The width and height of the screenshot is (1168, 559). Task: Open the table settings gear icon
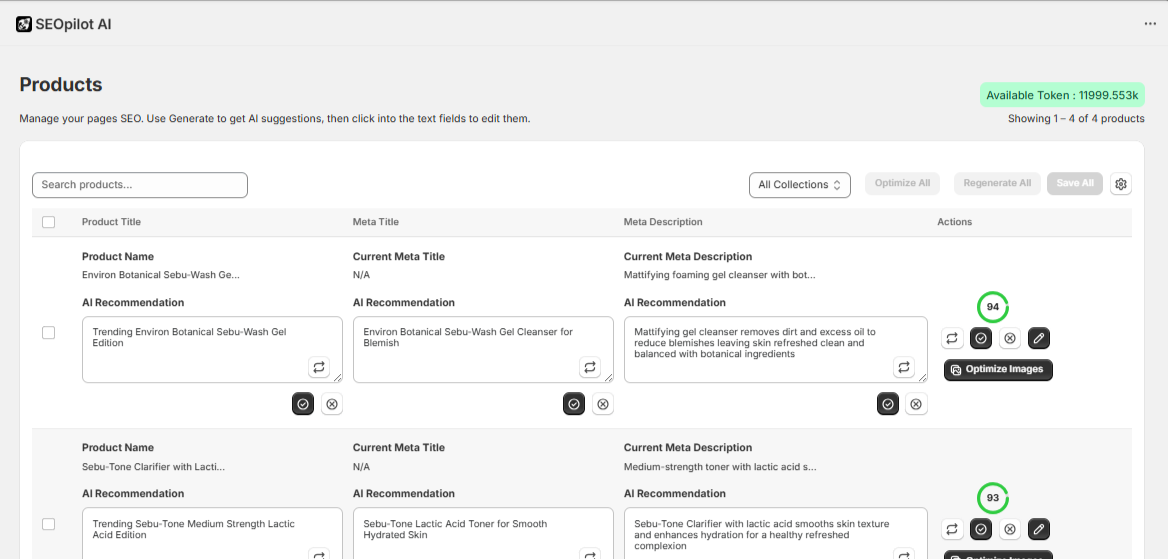[1121, 184]
